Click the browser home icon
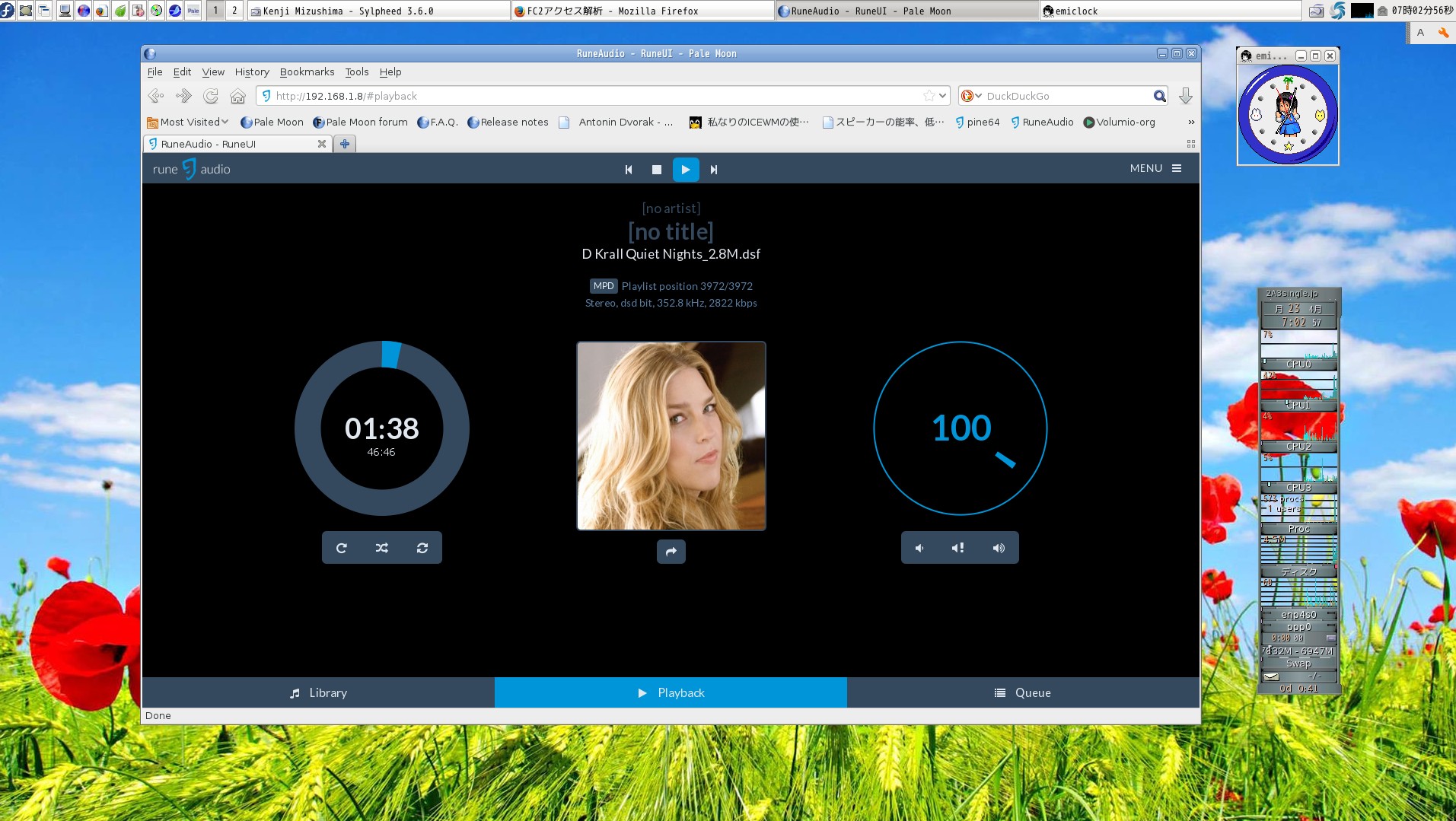Viewport: 1456px width, 821px height. coord(238,96)
